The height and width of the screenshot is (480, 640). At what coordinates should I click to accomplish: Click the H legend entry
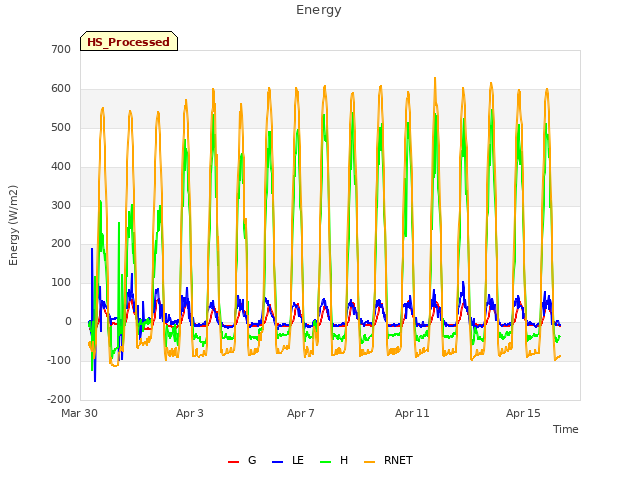click(x=334, y=460)
